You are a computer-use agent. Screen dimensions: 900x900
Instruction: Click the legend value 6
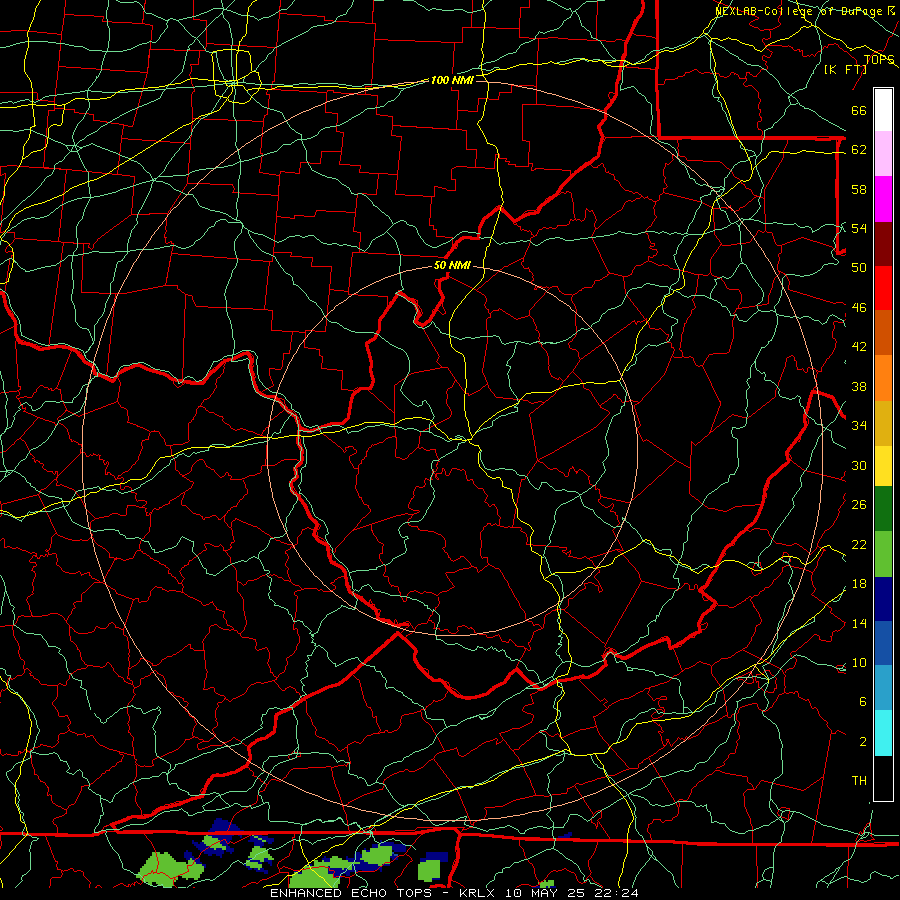click(862, 701)
